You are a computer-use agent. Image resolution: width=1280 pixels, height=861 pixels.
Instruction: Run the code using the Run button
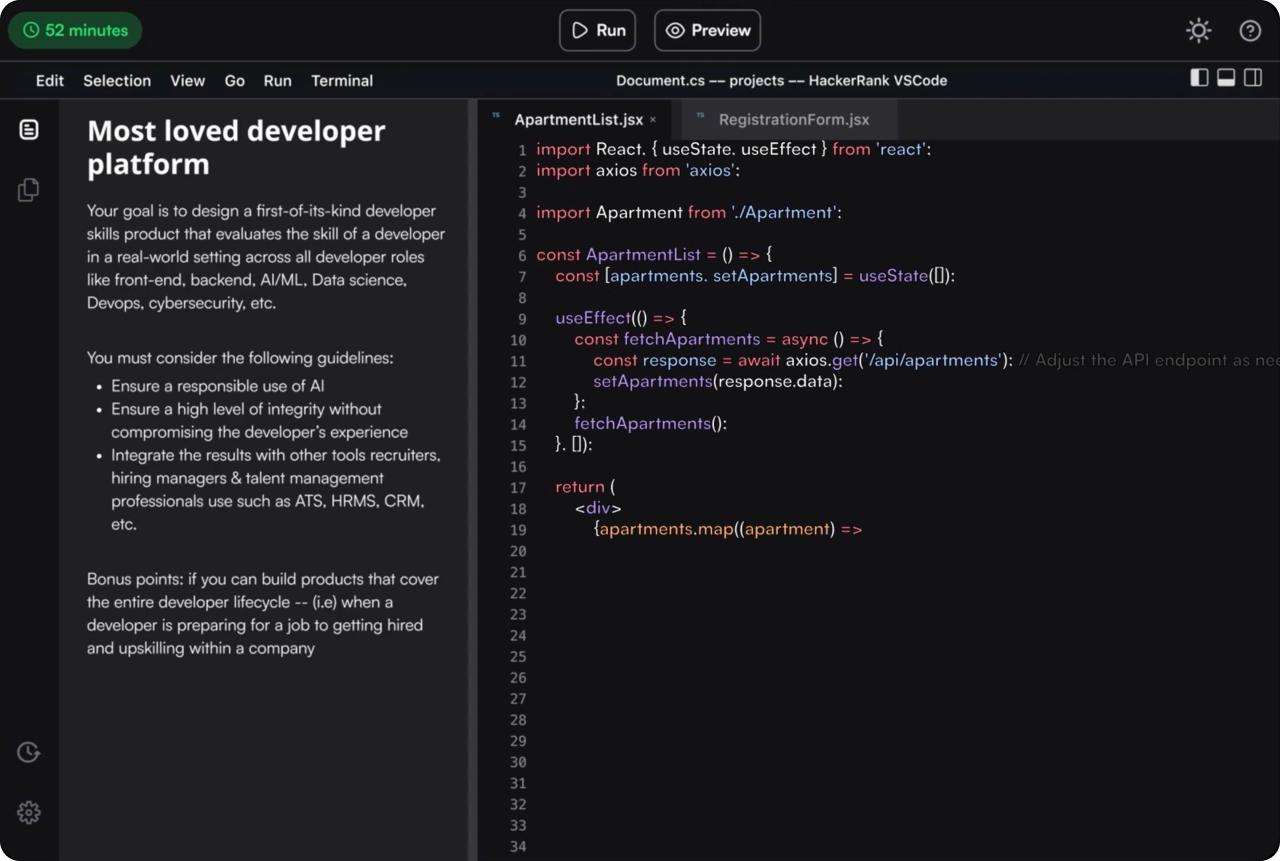point(597,30)
